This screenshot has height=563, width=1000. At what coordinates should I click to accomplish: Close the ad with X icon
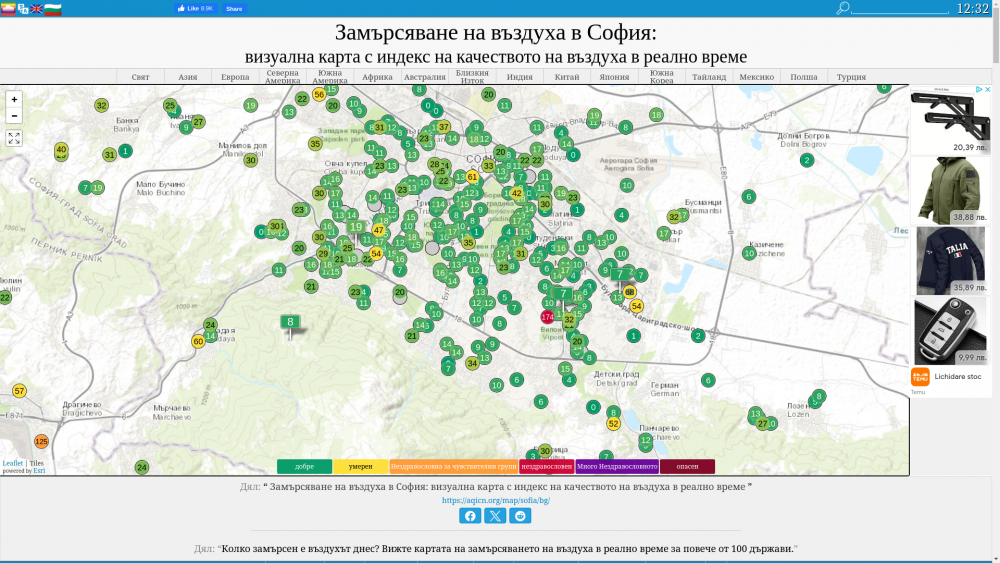coord(988,90)
